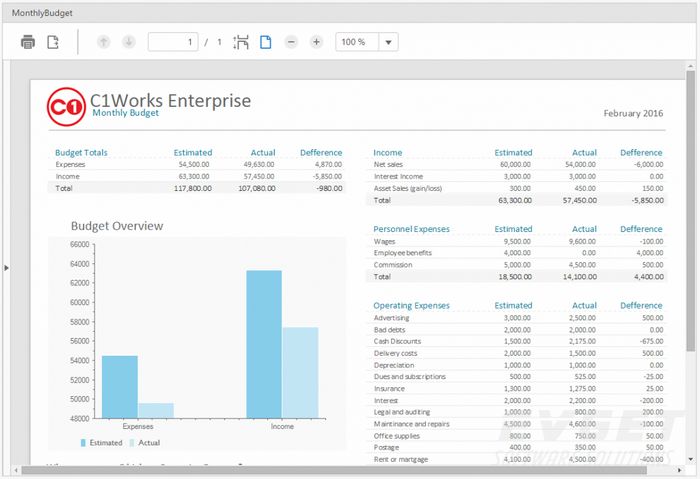Click the horizontal scrollbar left arrow

click(17, 470)
